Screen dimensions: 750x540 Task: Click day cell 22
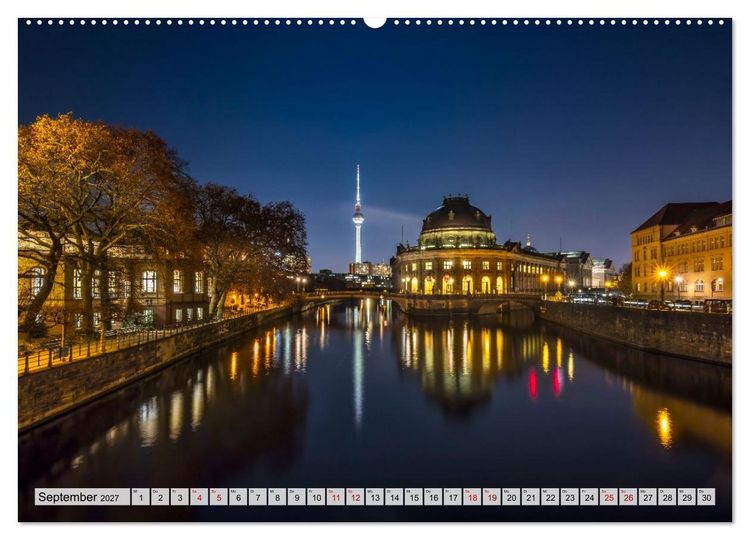551,496
